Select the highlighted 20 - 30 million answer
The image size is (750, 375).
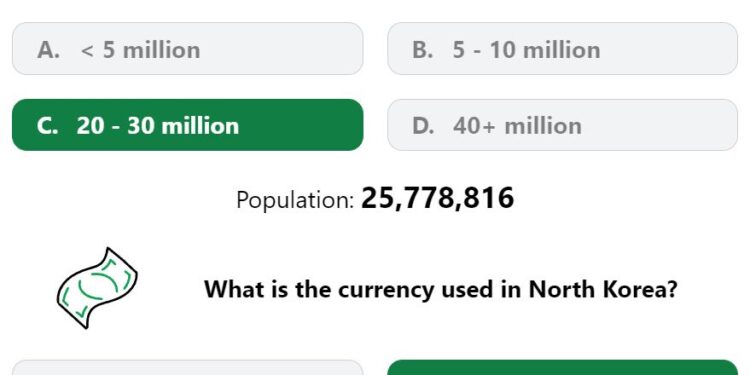click(x=188, y=125)
